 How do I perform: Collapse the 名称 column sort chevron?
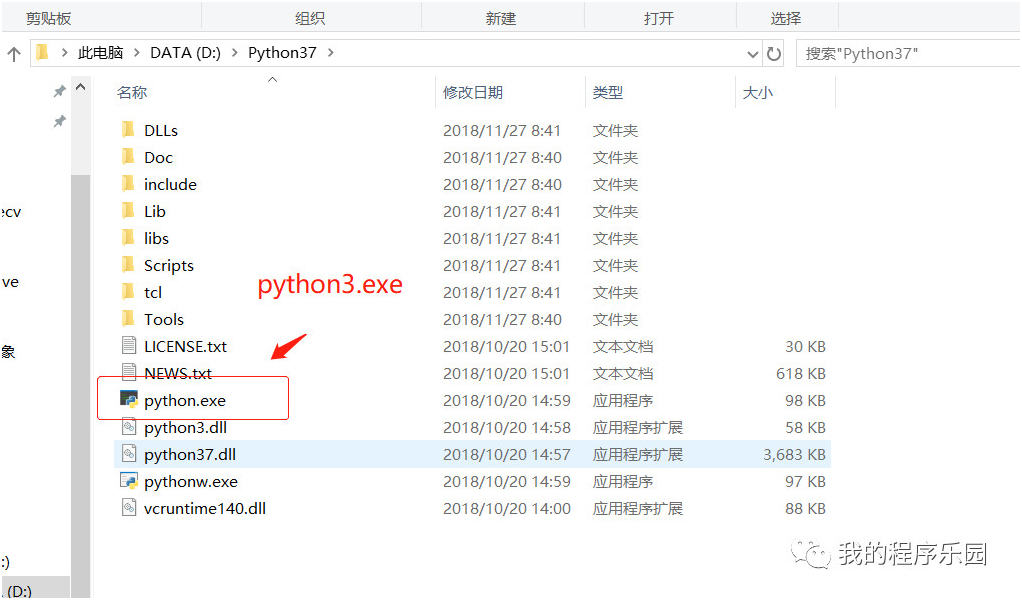tap(272, 78)
